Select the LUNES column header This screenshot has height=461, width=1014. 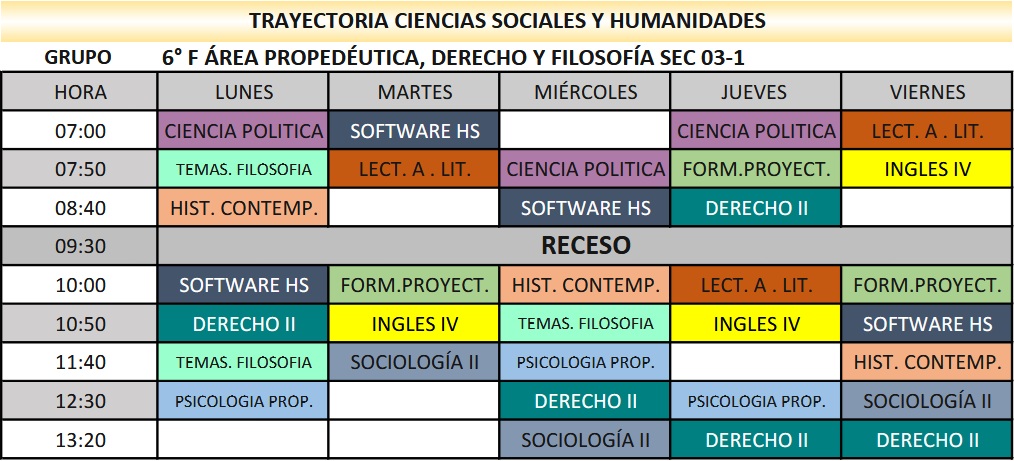point(243,92)
